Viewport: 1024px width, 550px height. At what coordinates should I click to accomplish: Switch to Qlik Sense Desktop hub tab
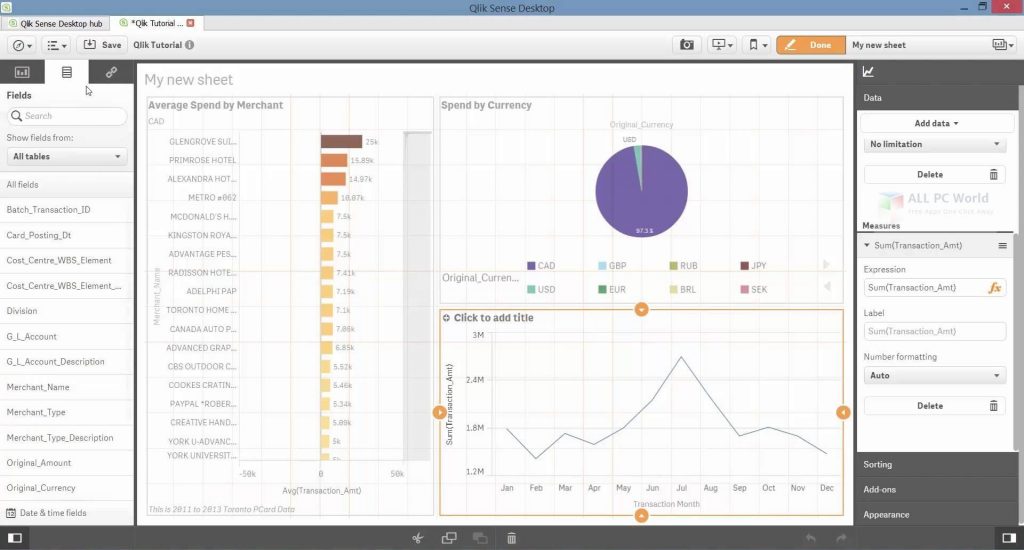point(56,24)
